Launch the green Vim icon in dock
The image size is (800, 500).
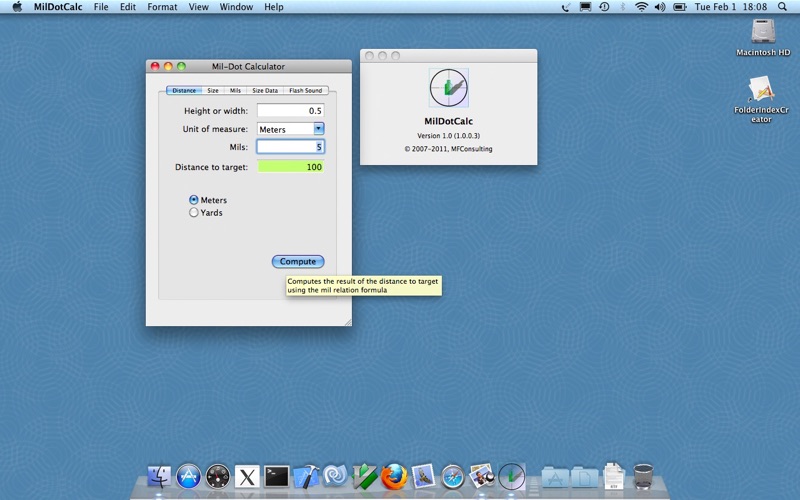365,477
